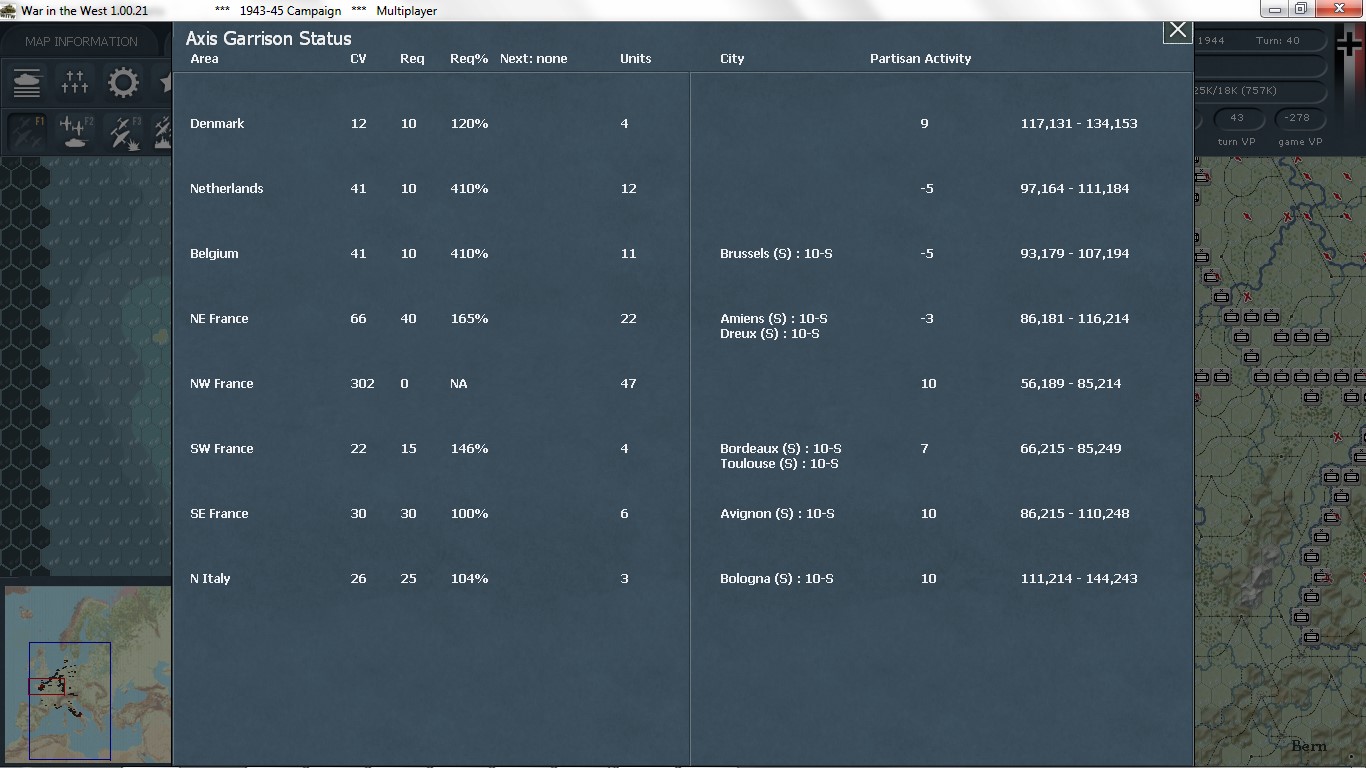The image size is (1366, 768).
Task: Click the Denmark Req% value 120%
Action: [469, 124]
